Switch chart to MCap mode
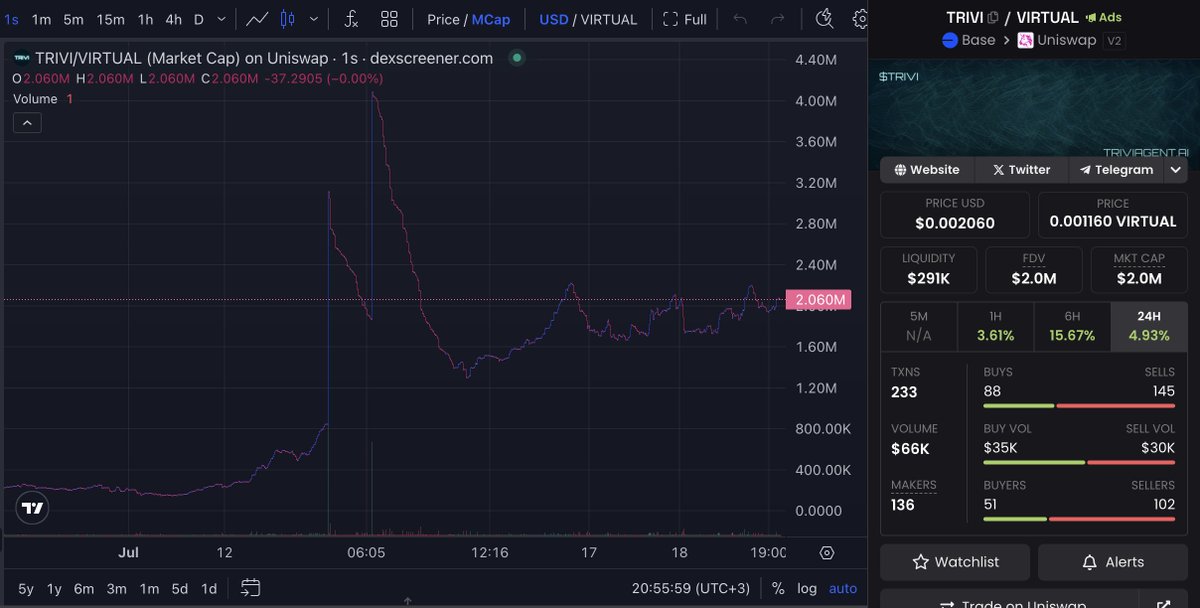 (490, 19)
